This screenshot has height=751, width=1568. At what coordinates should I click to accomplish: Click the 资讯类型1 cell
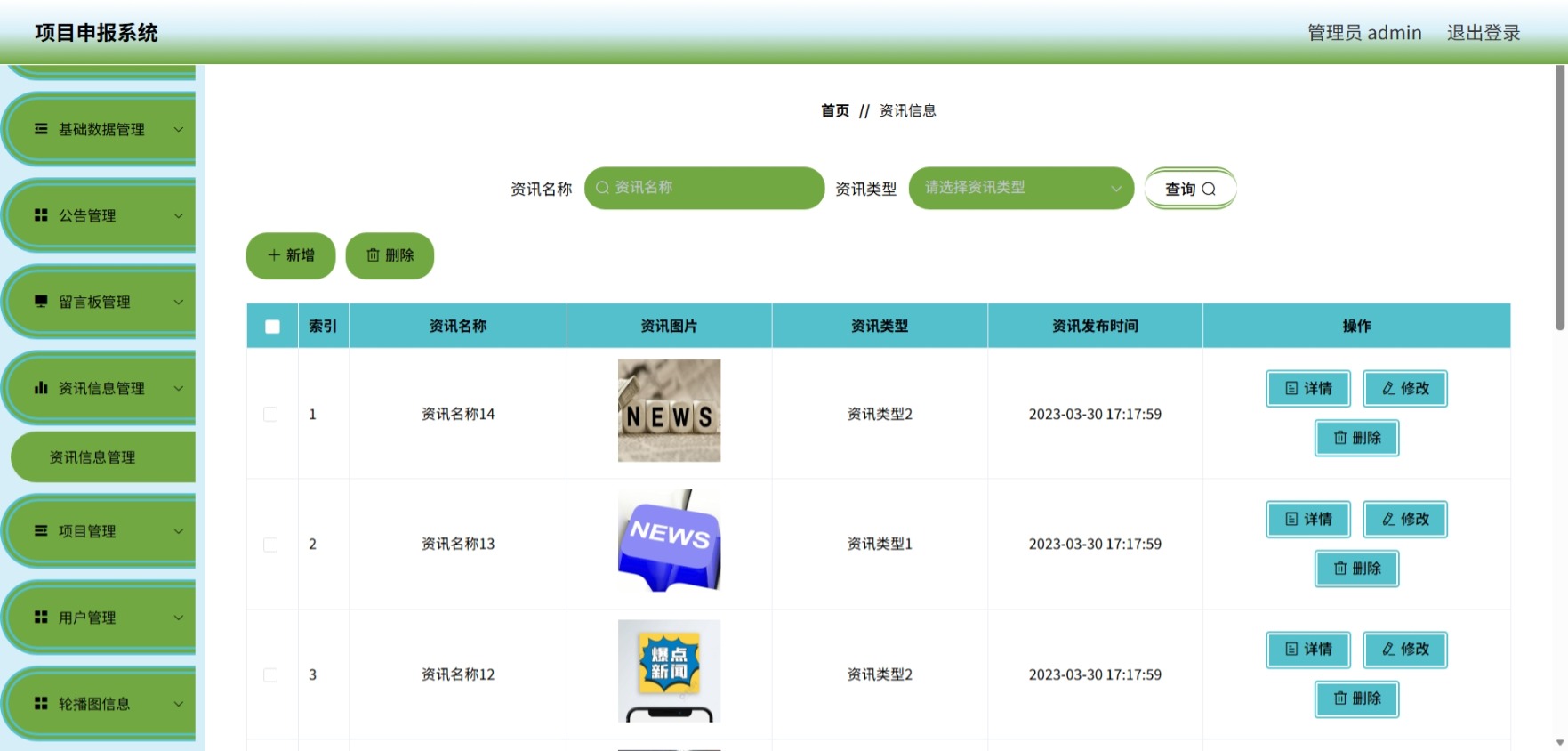point(880,544)
